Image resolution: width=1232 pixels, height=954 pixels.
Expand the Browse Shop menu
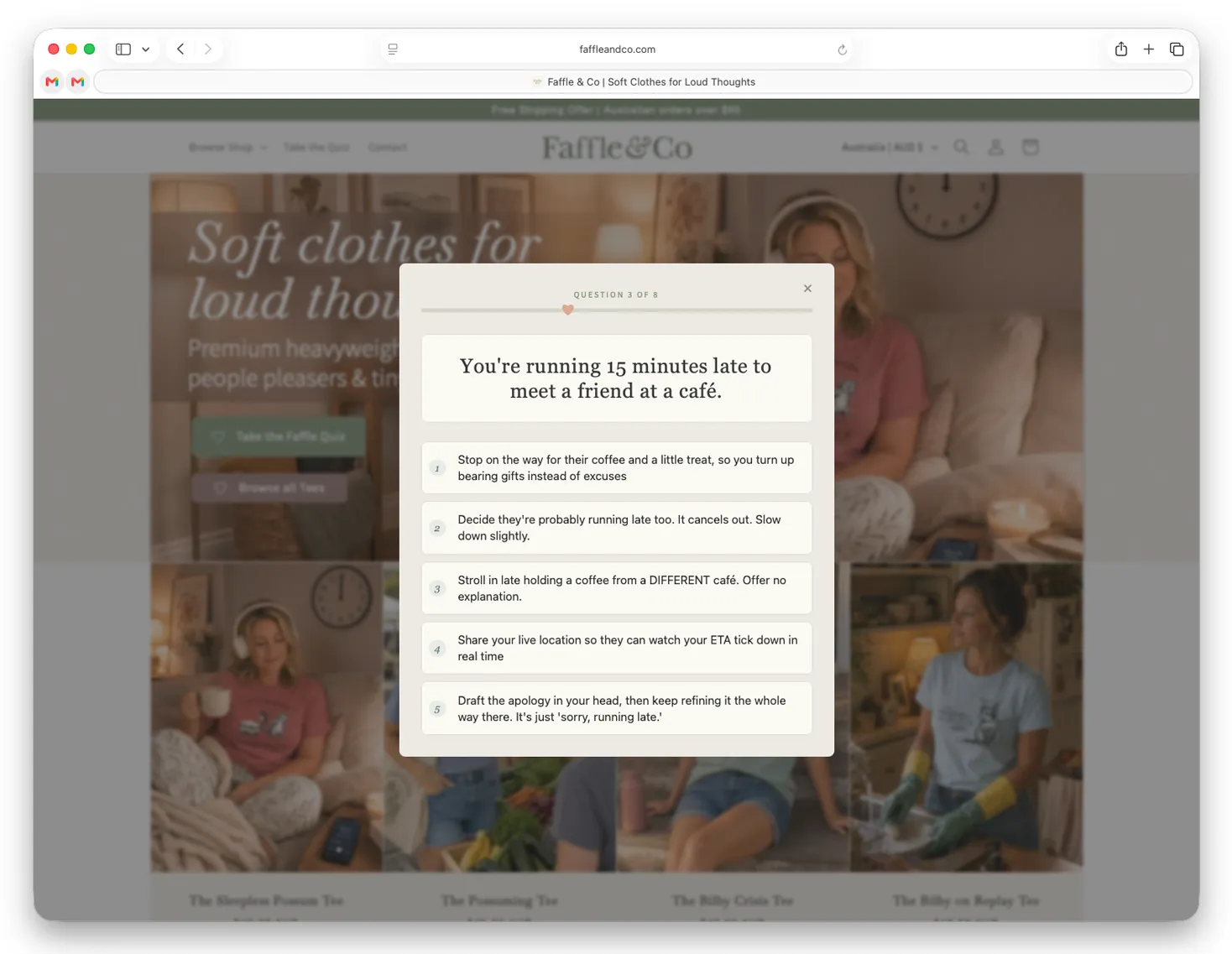pyautogui.click(x=227, y=148)
